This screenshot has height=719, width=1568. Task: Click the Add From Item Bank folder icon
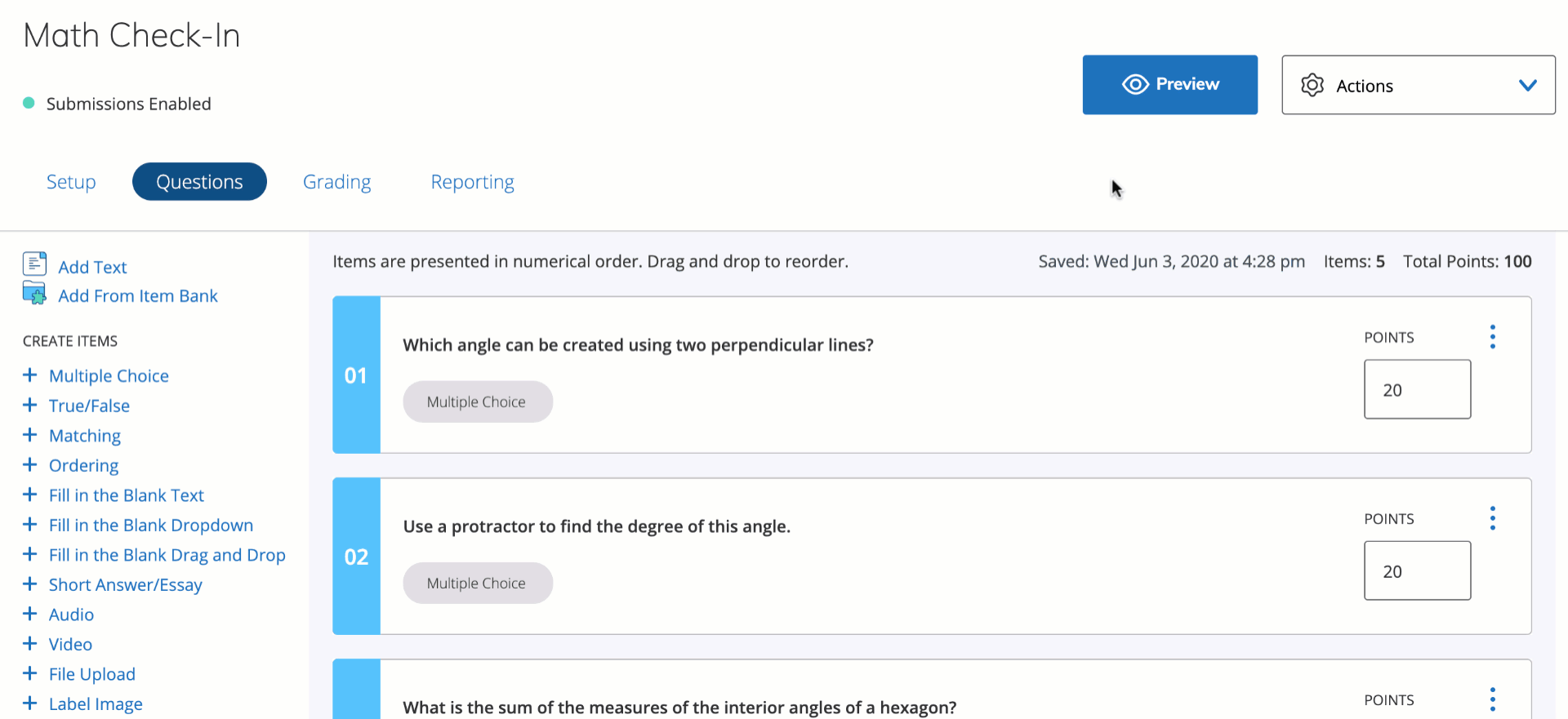[34, 293]
